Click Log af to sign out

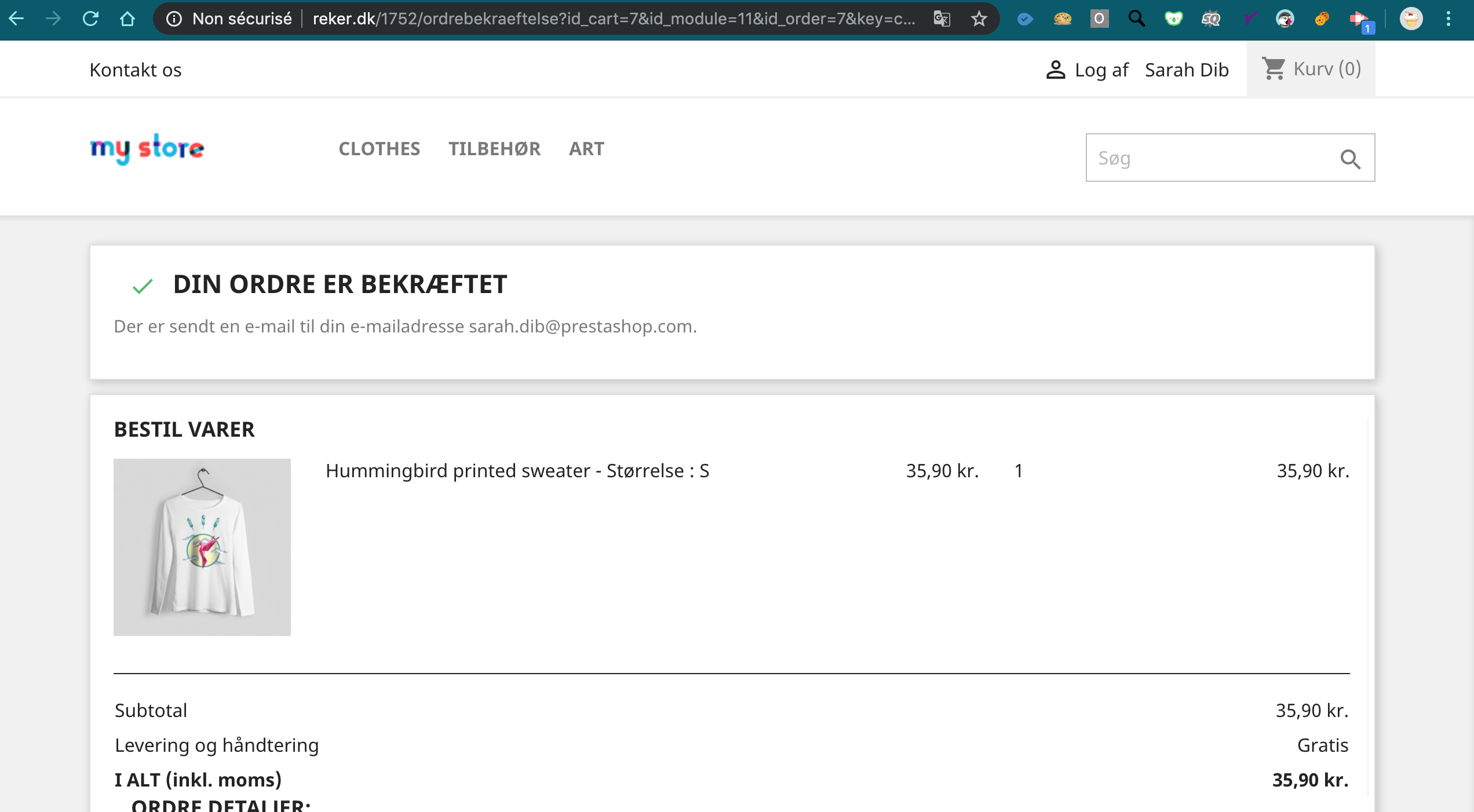tap(1101, 70)
